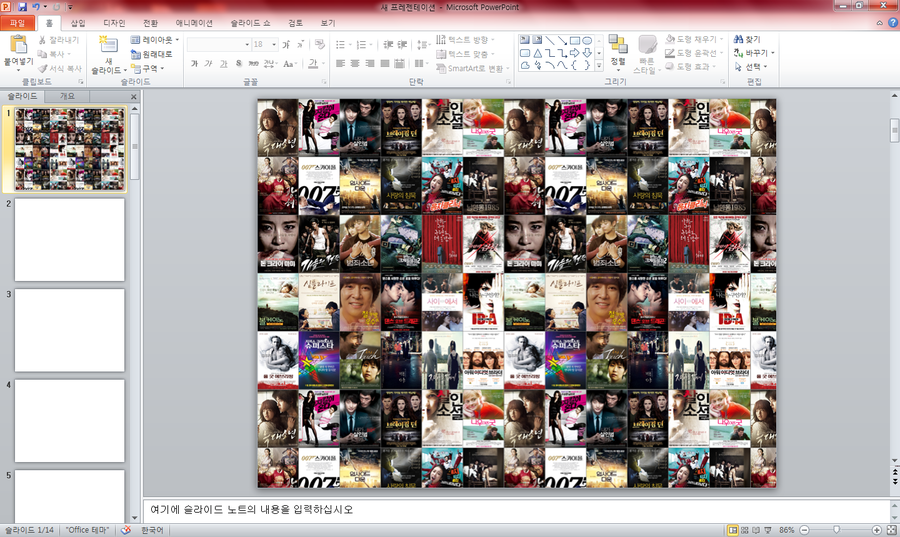
Task: Click the zoom level 86% button
Action: [x=786, y=530]
